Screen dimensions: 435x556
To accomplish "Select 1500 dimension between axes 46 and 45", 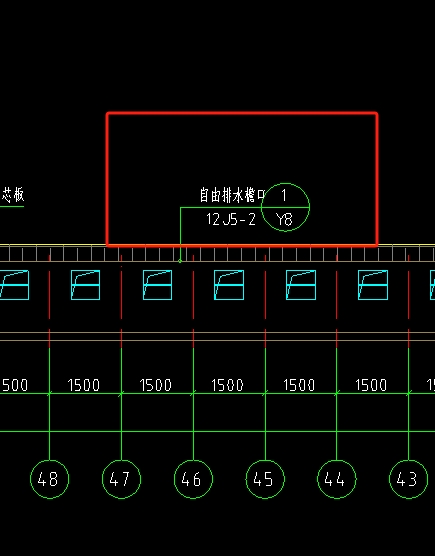I will coord(227,385).
